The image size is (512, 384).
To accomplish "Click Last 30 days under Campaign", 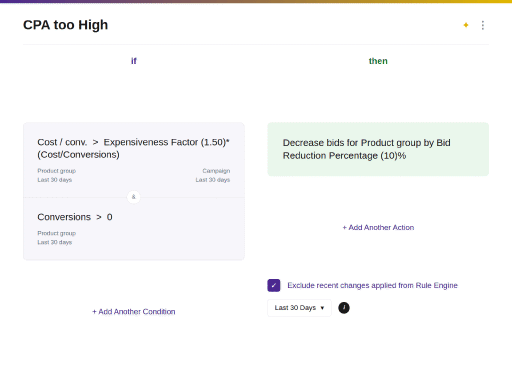I will 213,180.
